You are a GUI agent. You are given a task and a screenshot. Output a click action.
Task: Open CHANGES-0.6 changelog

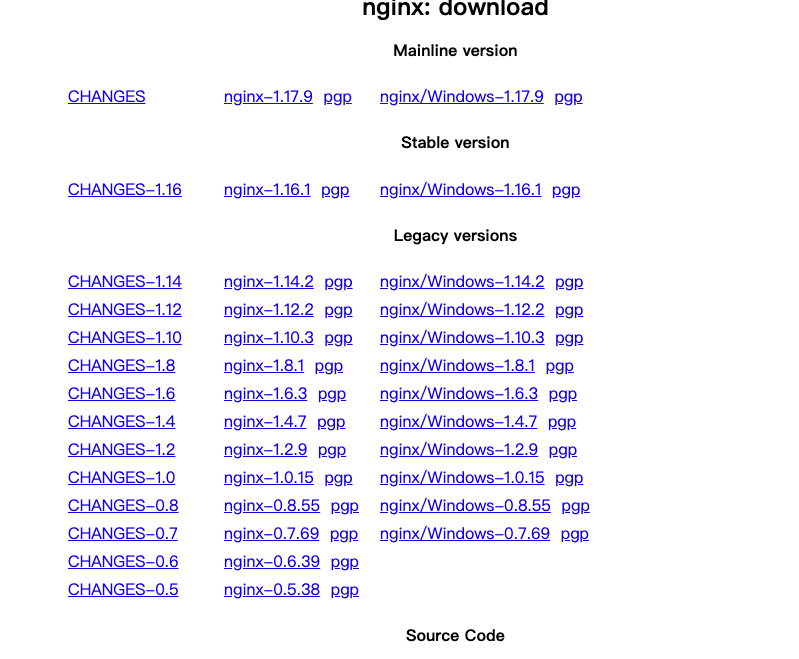(123, 562)
